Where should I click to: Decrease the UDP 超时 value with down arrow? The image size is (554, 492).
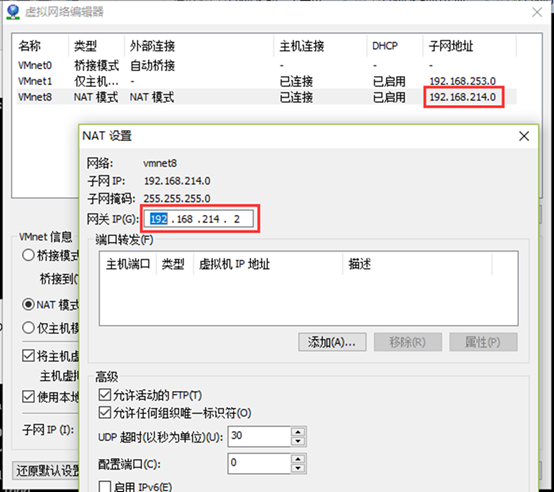298,441
